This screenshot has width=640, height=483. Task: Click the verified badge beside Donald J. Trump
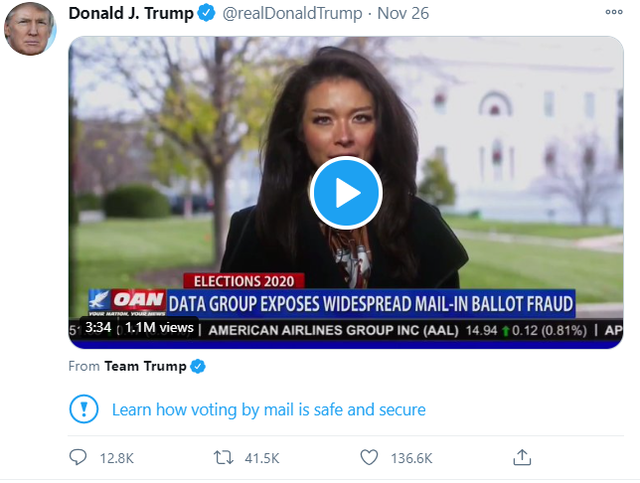[205, 13]
